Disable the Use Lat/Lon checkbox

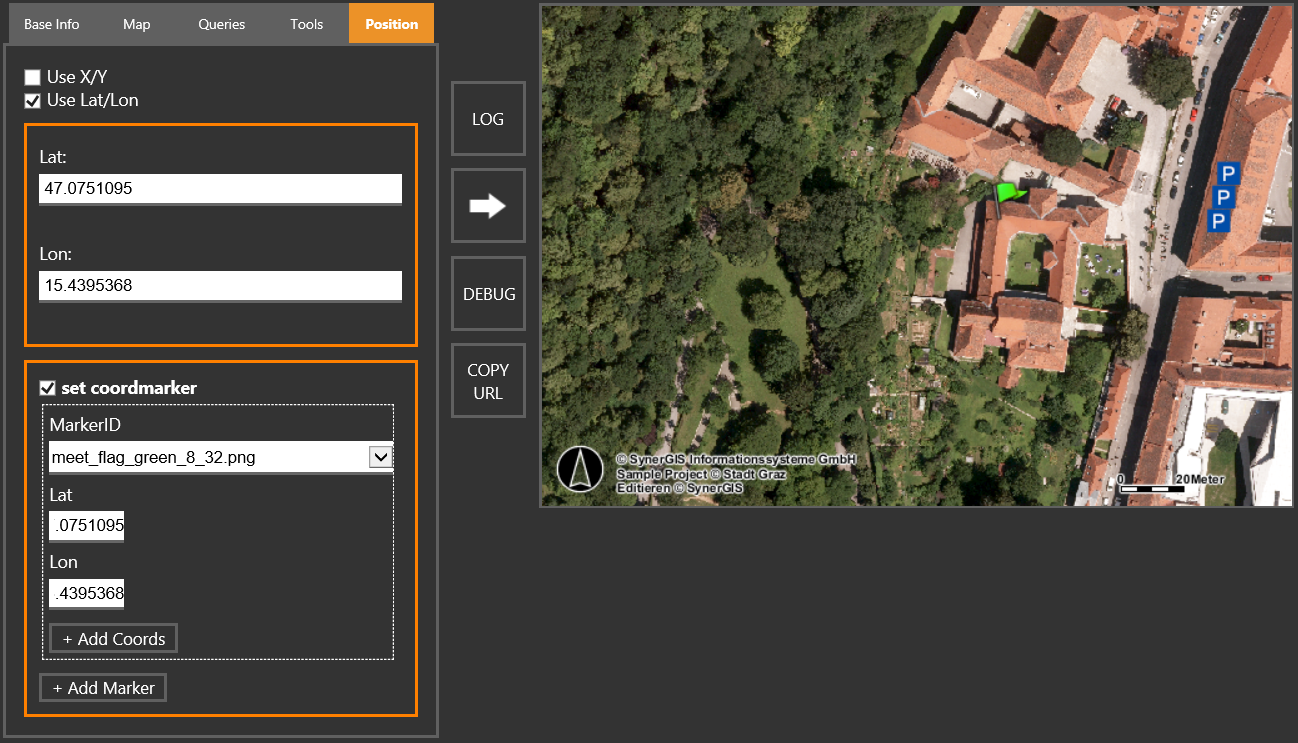point(32,100)
